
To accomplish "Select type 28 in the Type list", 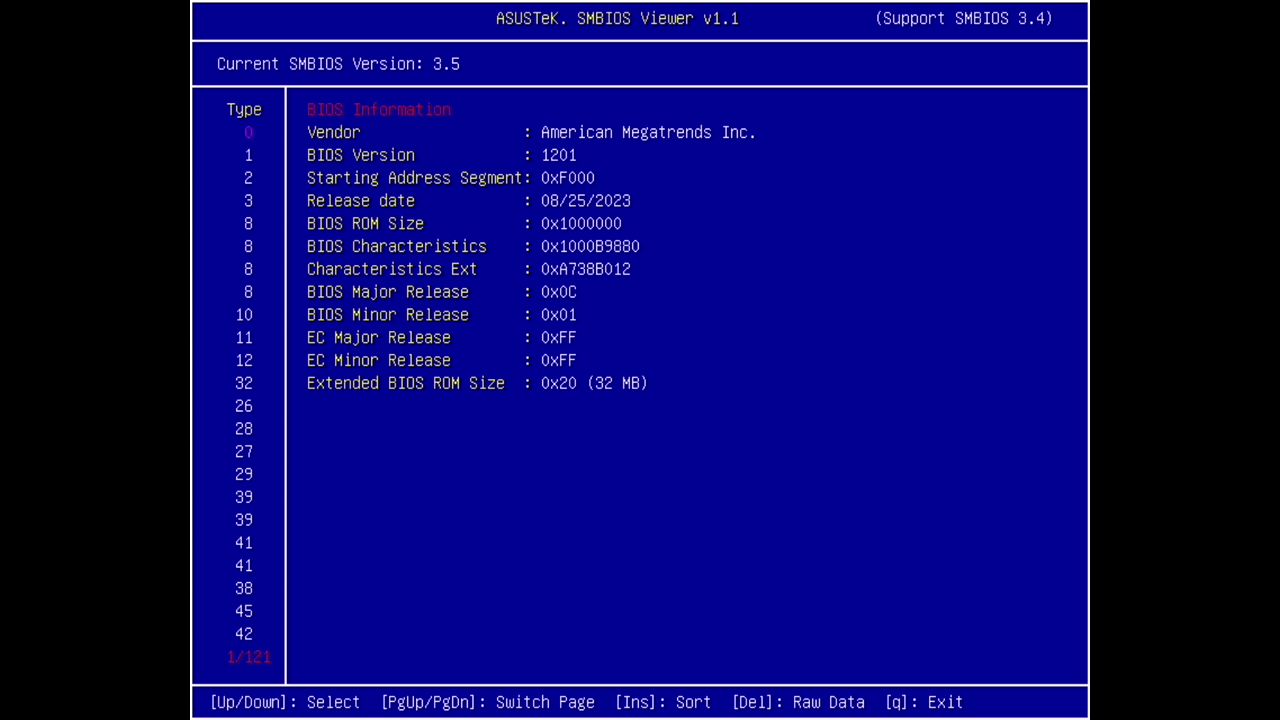I will 244,429.
